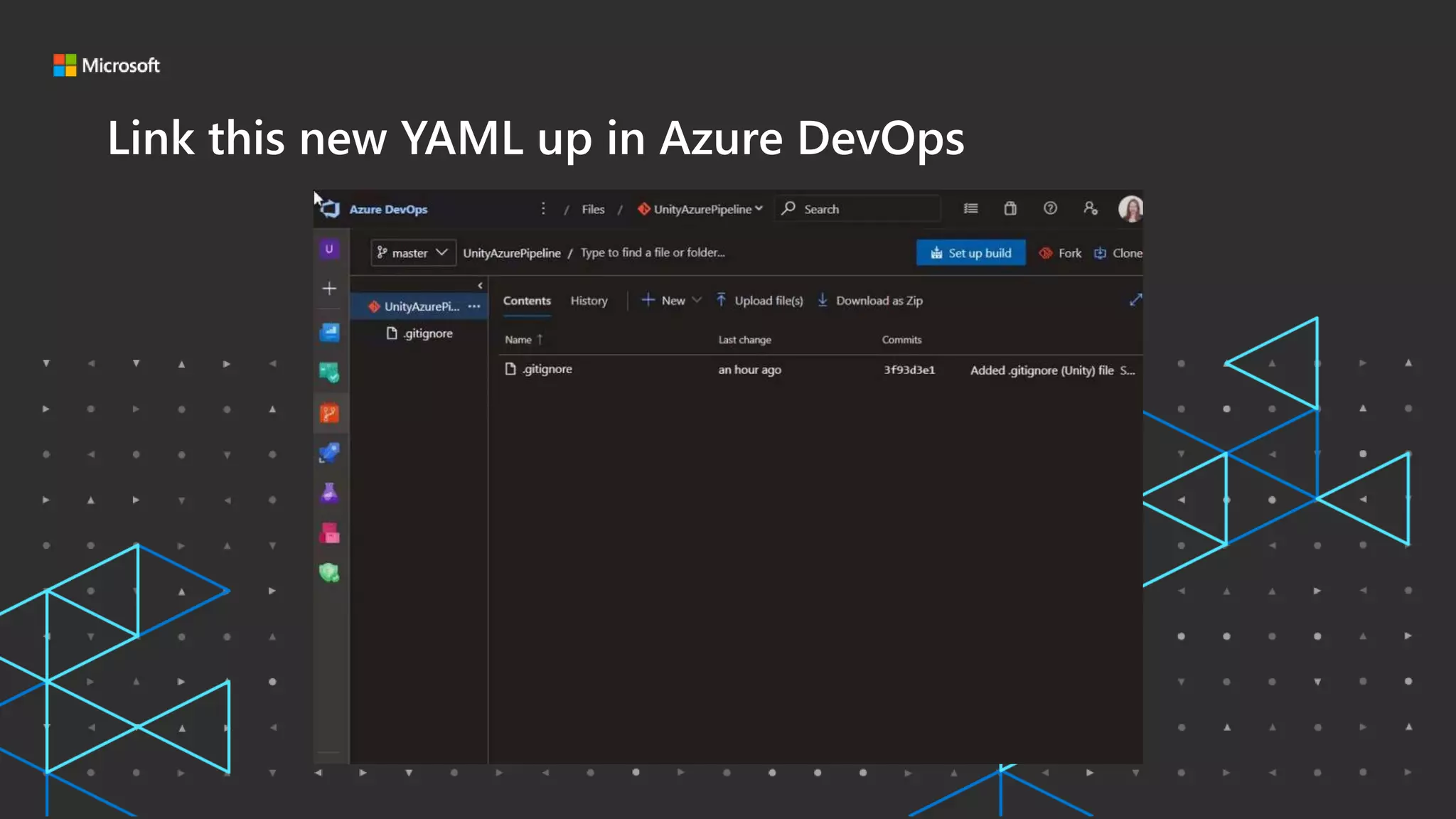Focus the find file or folder field
Viewport: 1456px width, 819px height.
click(653, 252)
